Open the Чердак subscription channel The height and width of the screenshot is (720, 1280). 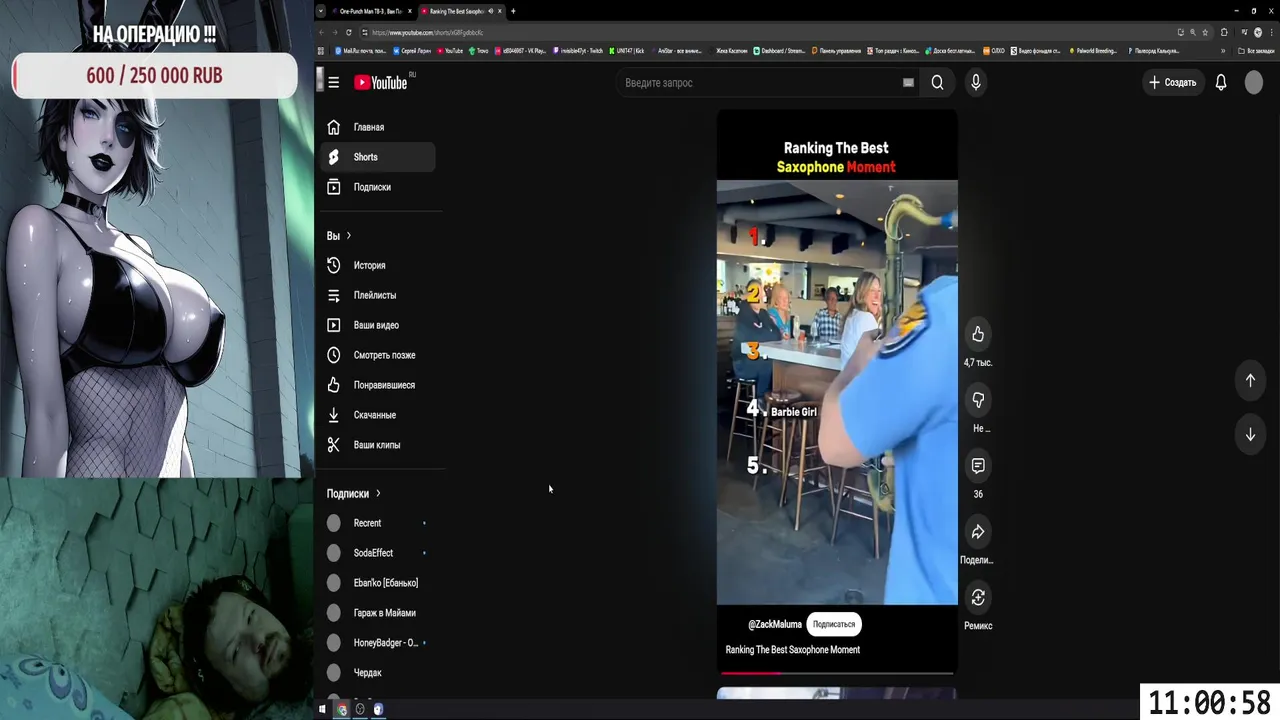[x=378, y=673]
